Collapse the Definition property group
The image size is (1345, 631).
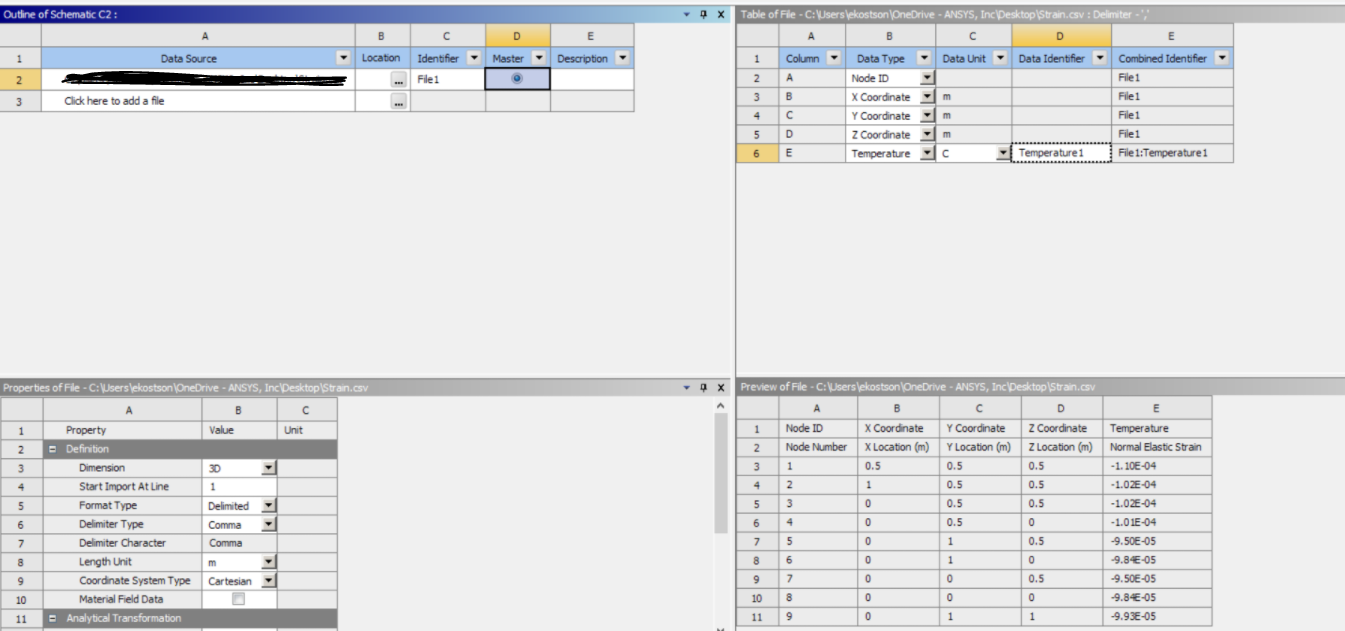coord(52,449)
